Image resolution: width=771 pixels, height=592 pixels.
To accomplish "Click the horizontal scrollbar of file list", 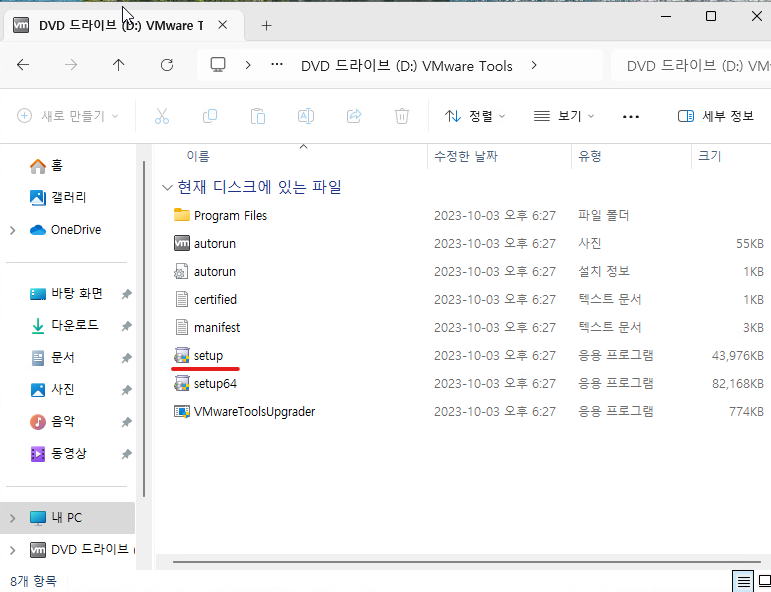I will click(466, 562).
